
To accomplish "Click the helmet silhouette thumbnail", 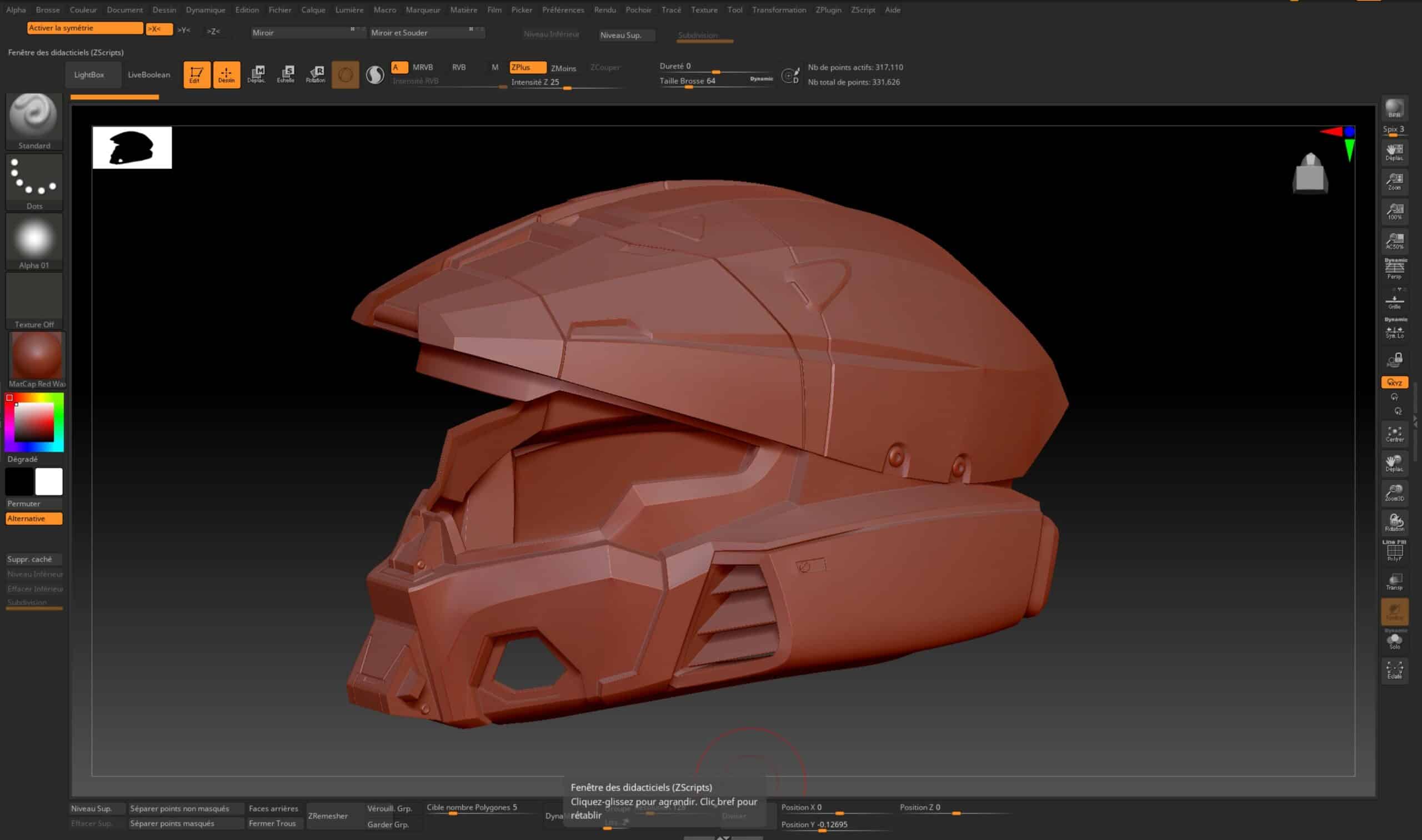I will click(x=132, y=147).
